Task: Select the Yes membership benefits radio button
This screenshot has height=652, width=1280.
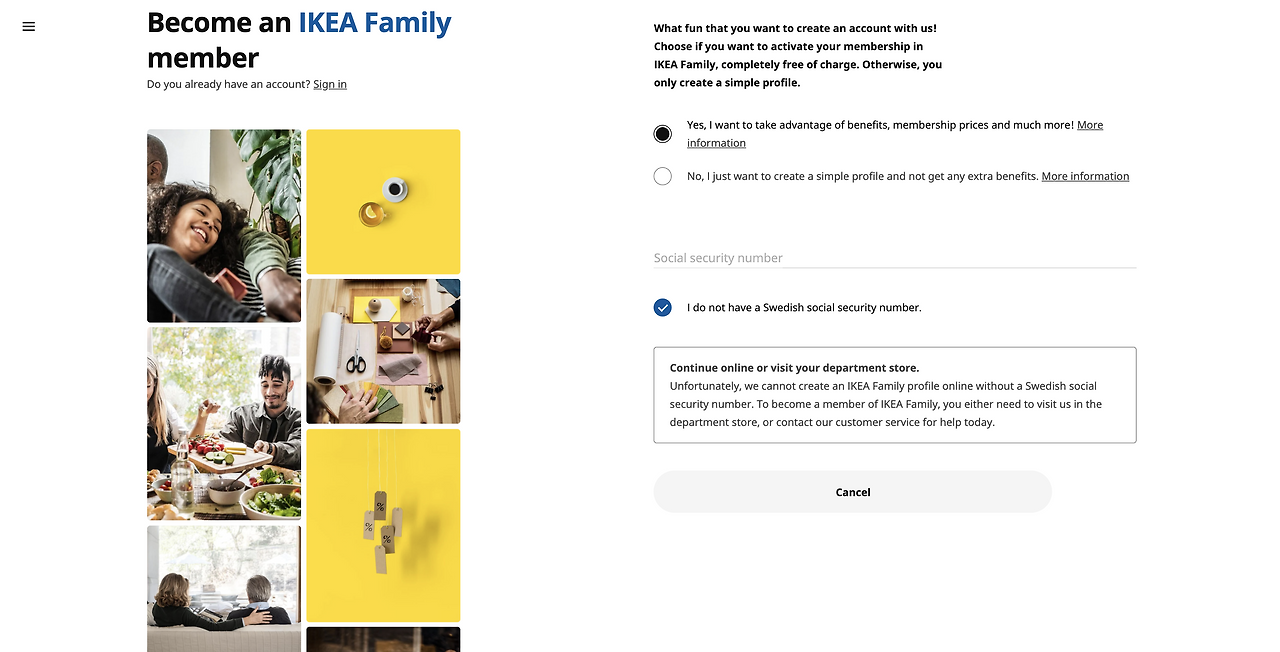Action: (x=662, y=134)
